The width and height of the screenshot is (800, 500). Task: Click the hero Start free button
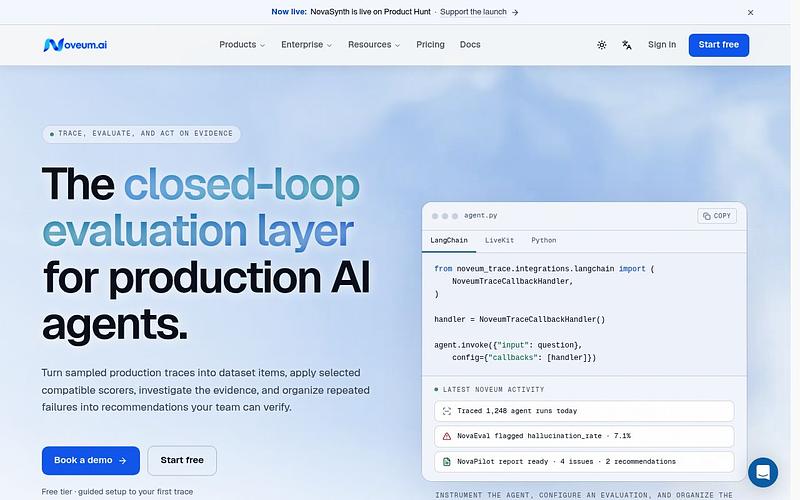182,460
